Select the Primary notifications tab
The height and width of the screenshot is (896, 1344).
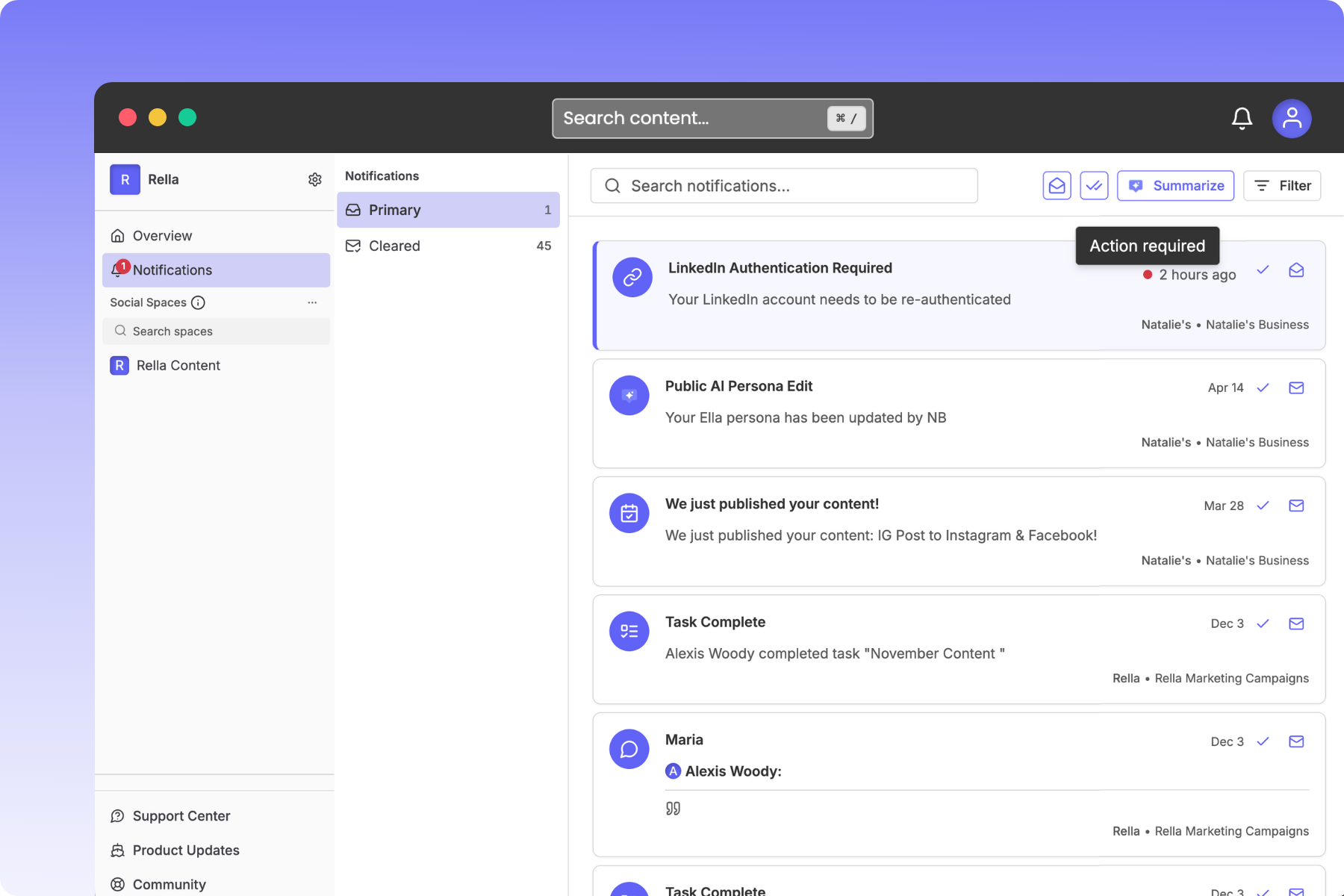[x=448, y=210]
